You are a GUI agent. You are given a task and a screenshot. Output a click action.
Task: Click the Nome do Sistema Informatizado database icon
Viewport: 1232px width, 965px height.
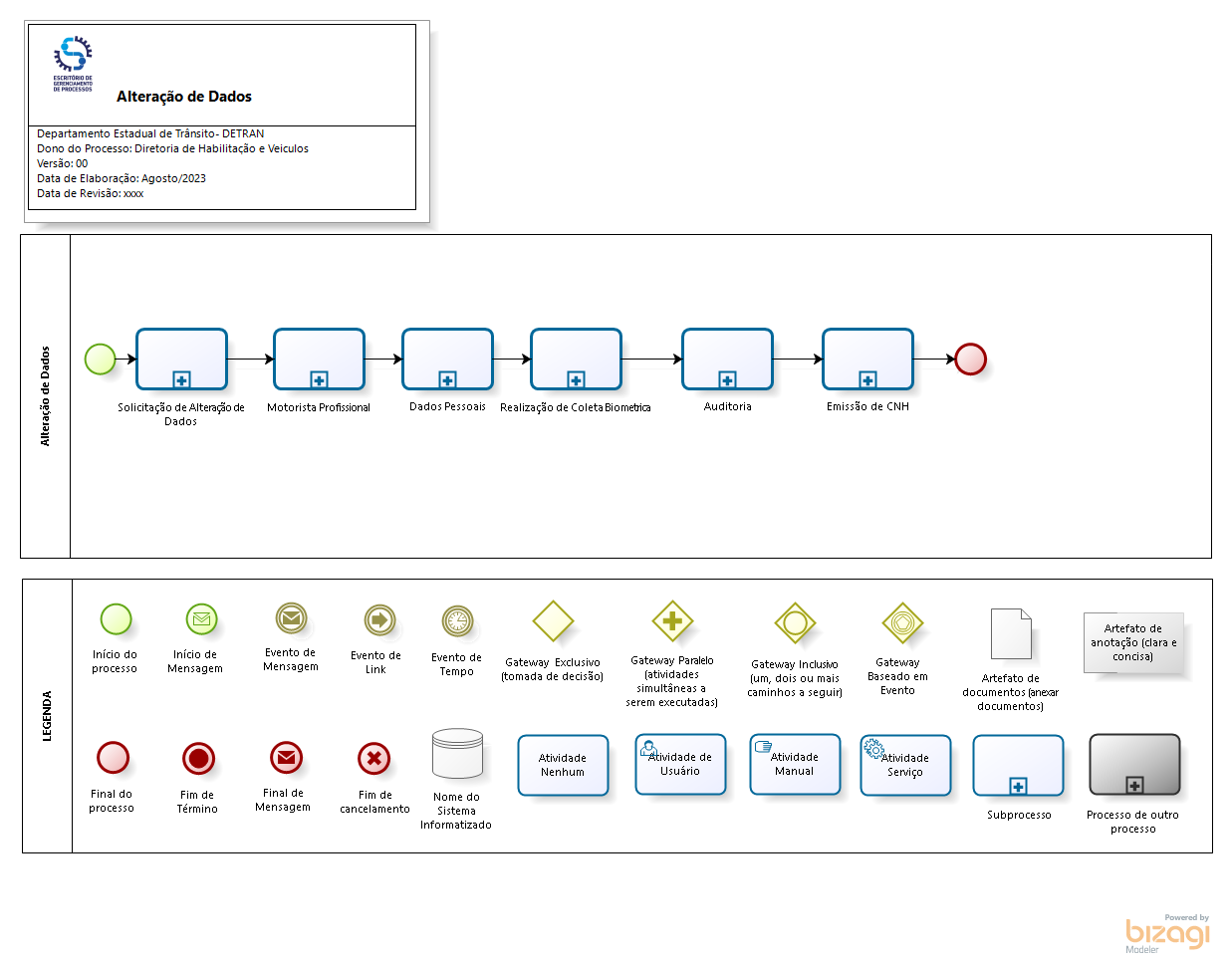point(457,754)
